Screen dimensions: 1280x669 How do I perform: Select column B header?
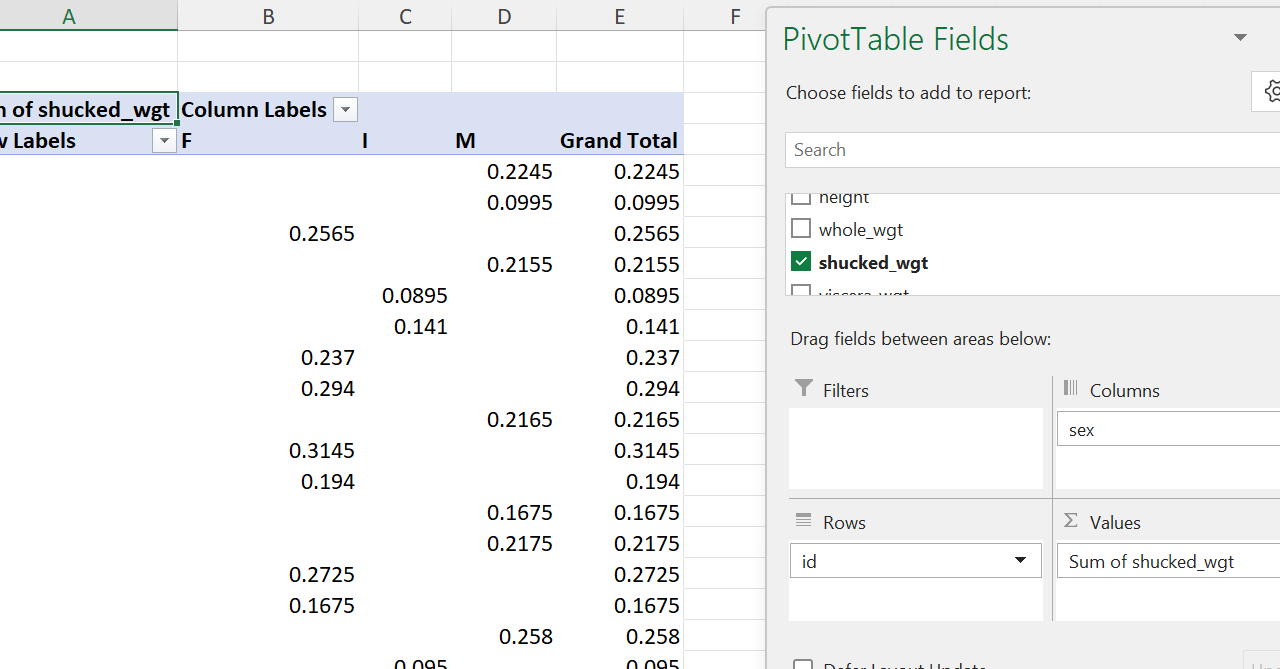point(268,15)
